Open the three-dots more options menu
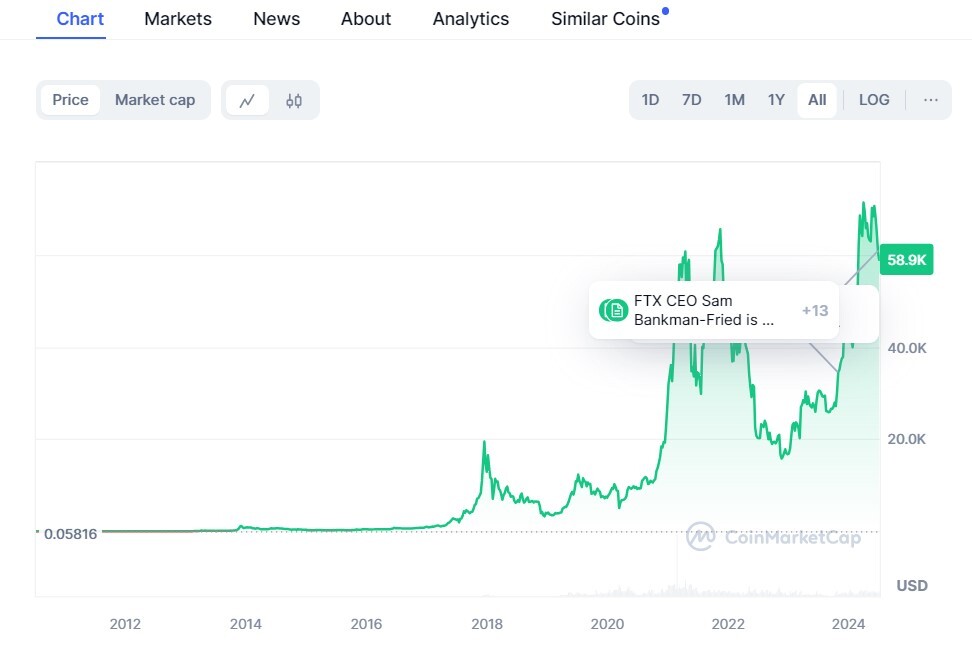Image resolution: width=972 pixels, height=656 pixels. tap(930, 100)
